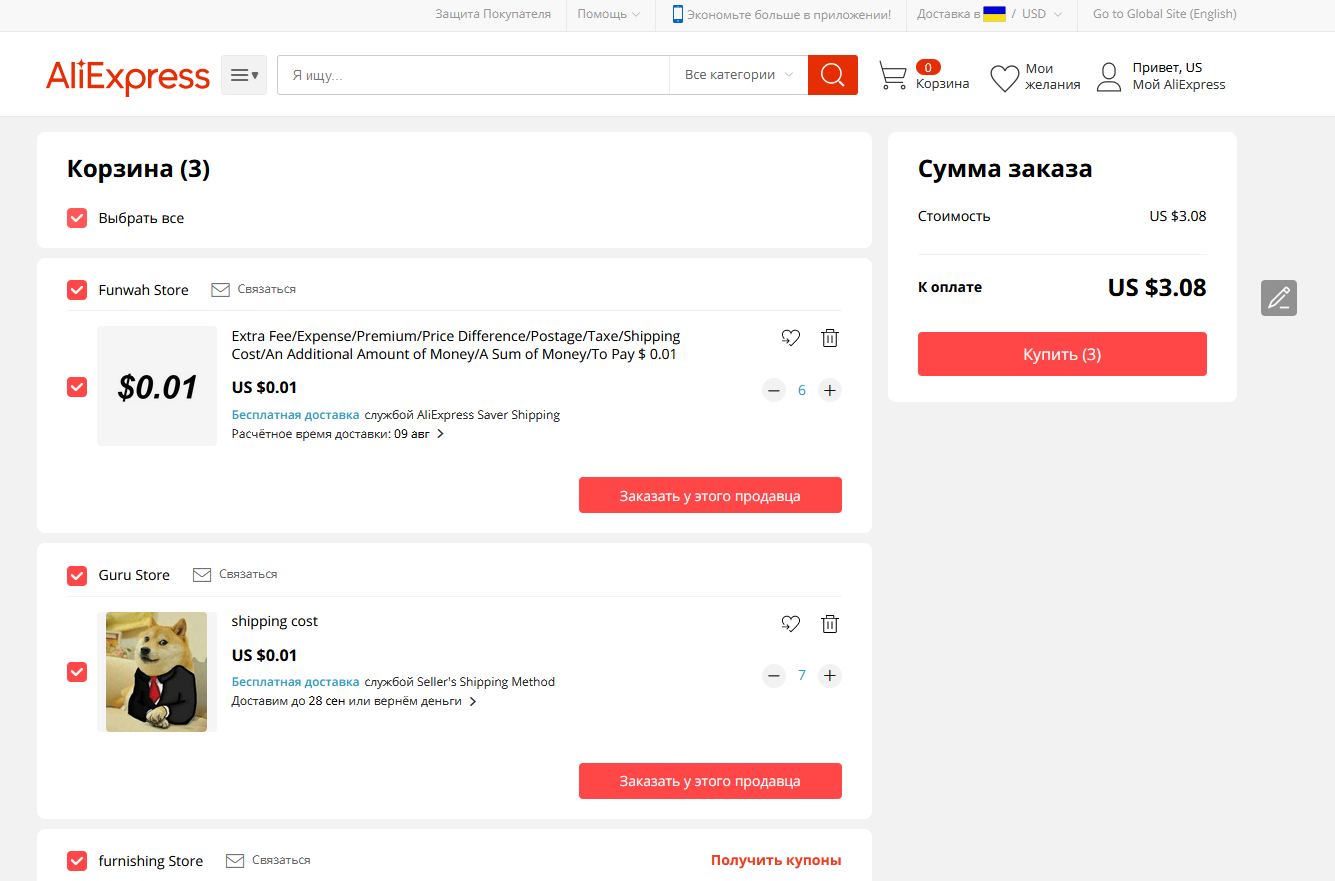Click the AliExpress logo
Image resolution: width=1335 pixels, height=881 pixels.
tap(128, 76)
